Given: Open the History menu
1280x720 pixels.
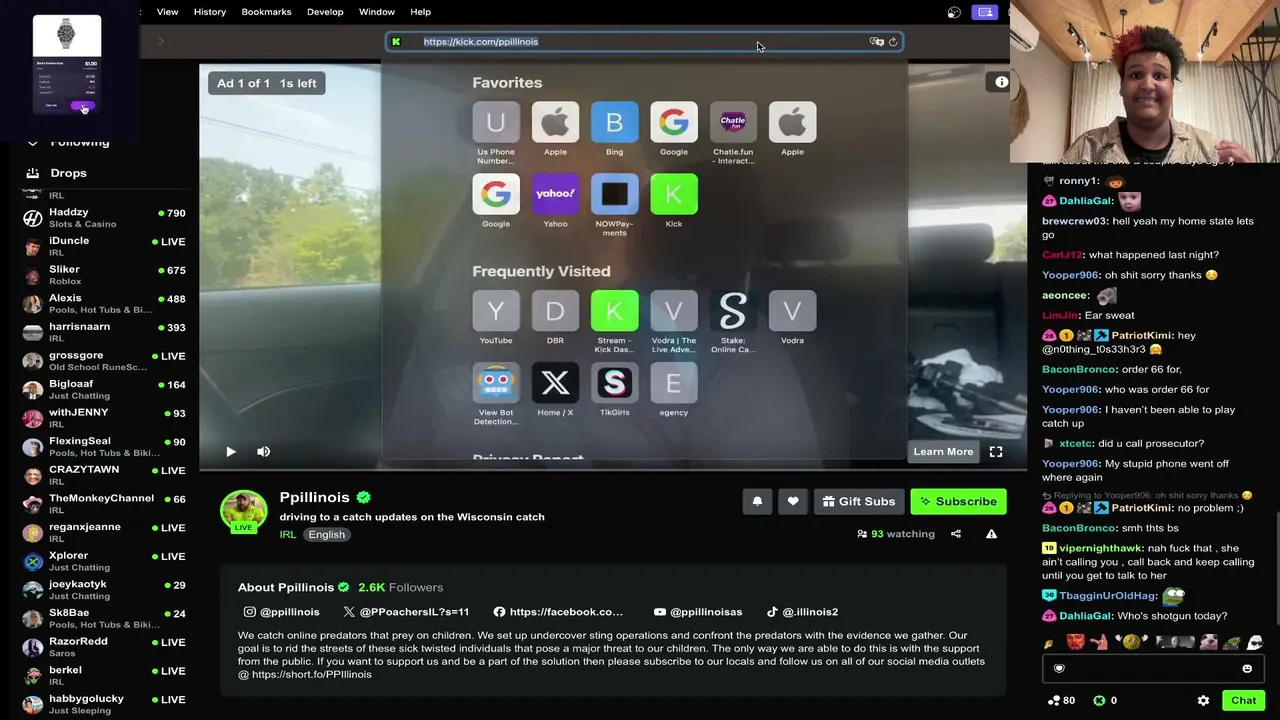Looking at the screenshot, I should pos(210,12).
